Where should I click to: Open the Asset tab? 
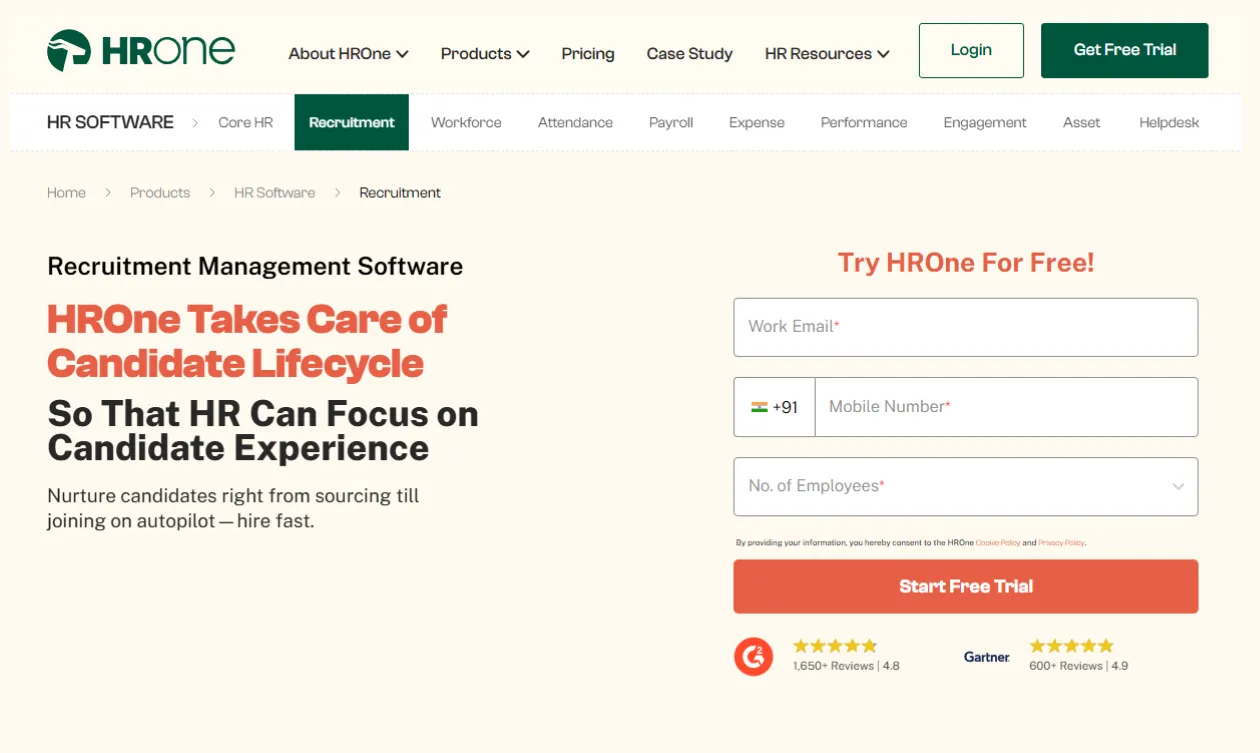(x=1081, y=122)
